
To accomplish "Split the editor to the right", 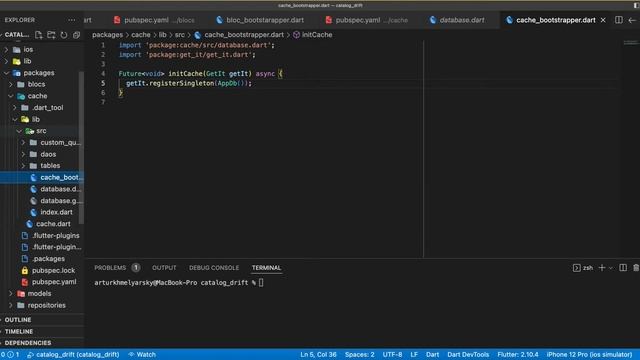I will tap(619, 20).
